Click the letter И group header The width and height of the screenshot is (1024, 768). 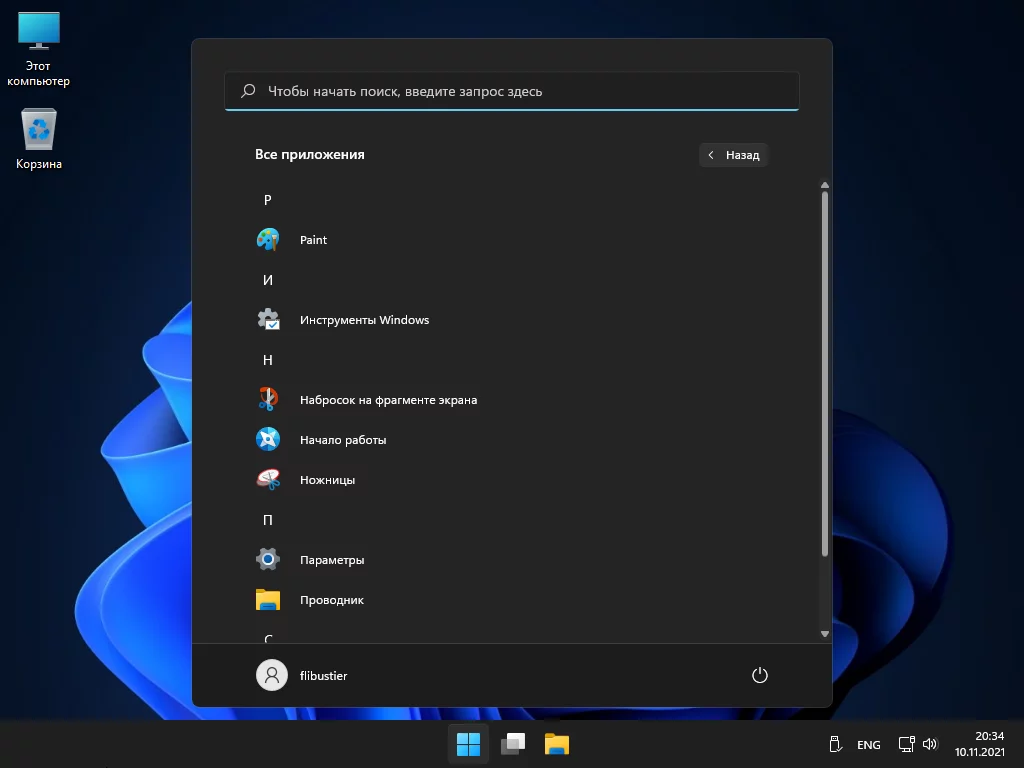click(x=267, y=280)
